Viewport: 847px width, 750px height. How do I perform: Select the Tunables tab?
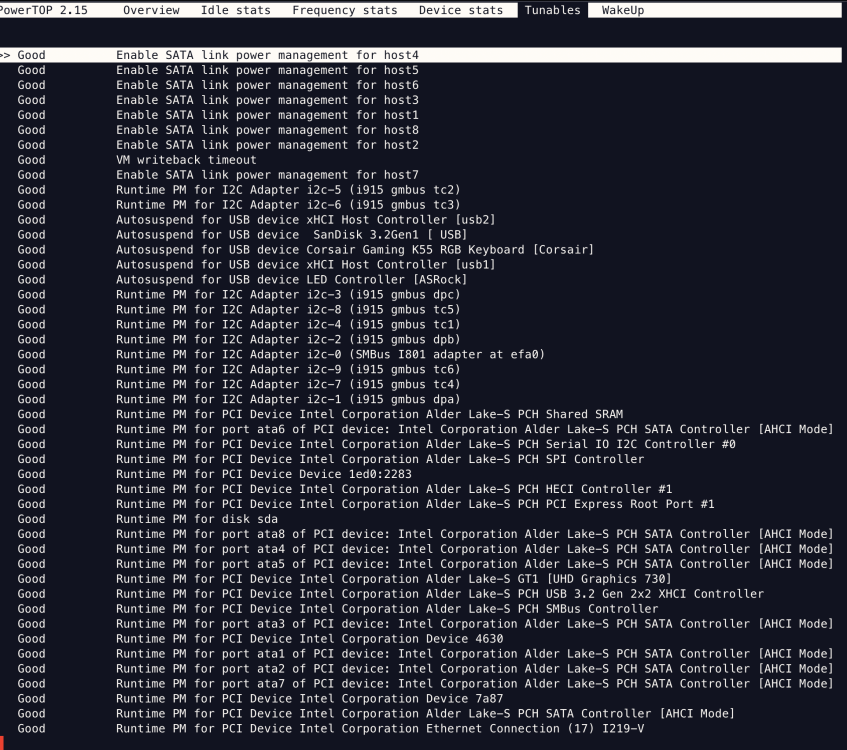tap(553, 10)
